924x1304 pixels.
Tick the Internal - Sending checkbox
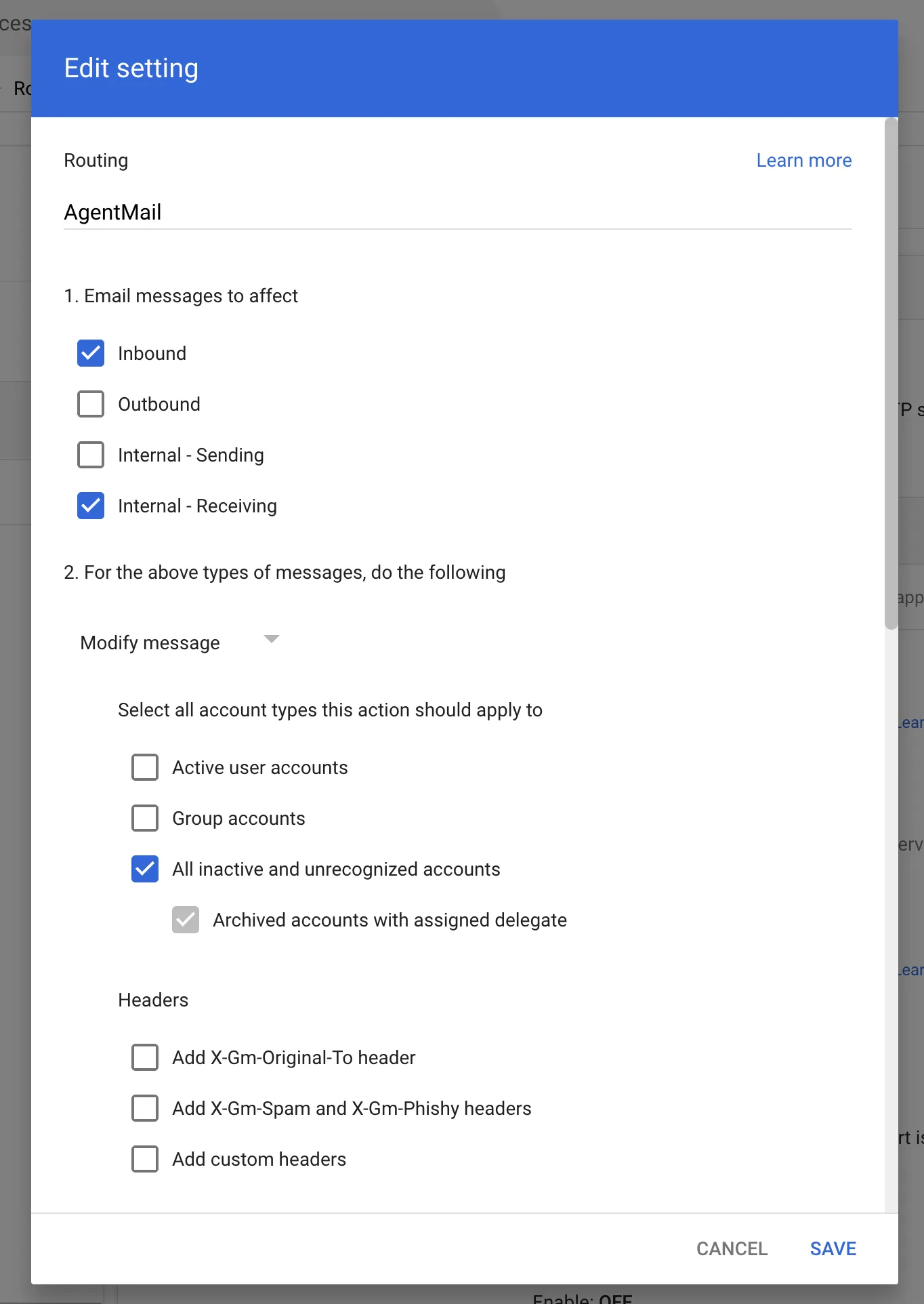[x=91, y=455]
